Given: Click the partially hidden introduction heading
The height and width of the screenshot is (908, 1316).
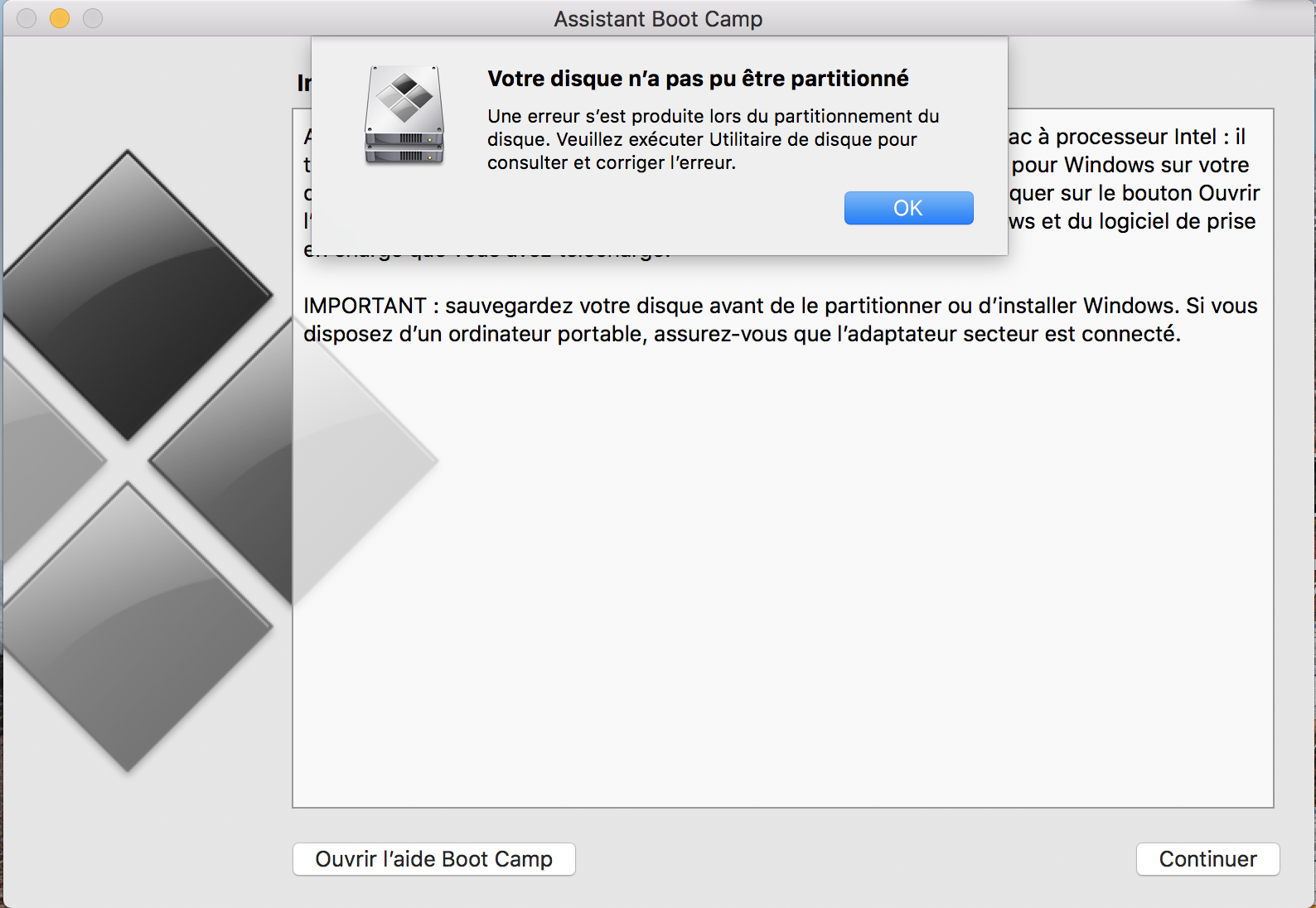Looking at the screenshot, I should 304,83.
